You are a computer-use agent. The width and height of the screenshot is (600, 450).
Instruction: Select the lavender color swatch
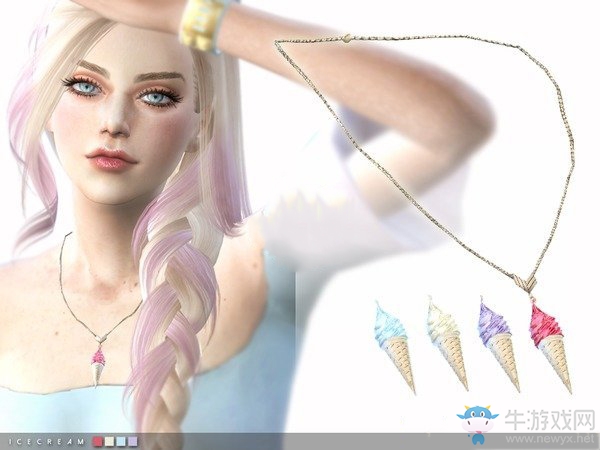pyautogui.click(x=132, y=442)
